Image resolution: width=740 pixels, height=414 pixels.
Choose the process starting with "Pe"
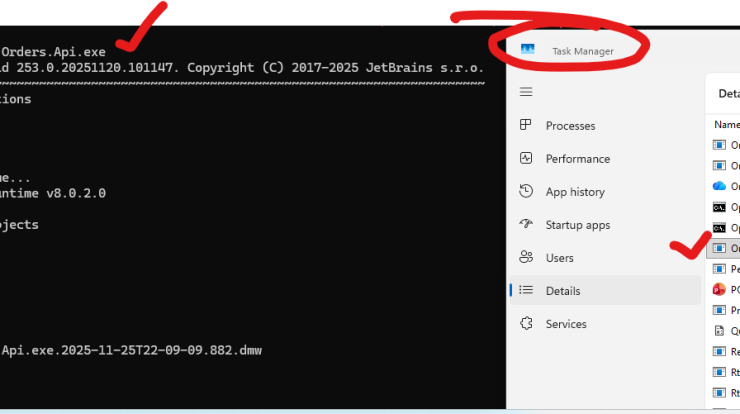(724, 269)
